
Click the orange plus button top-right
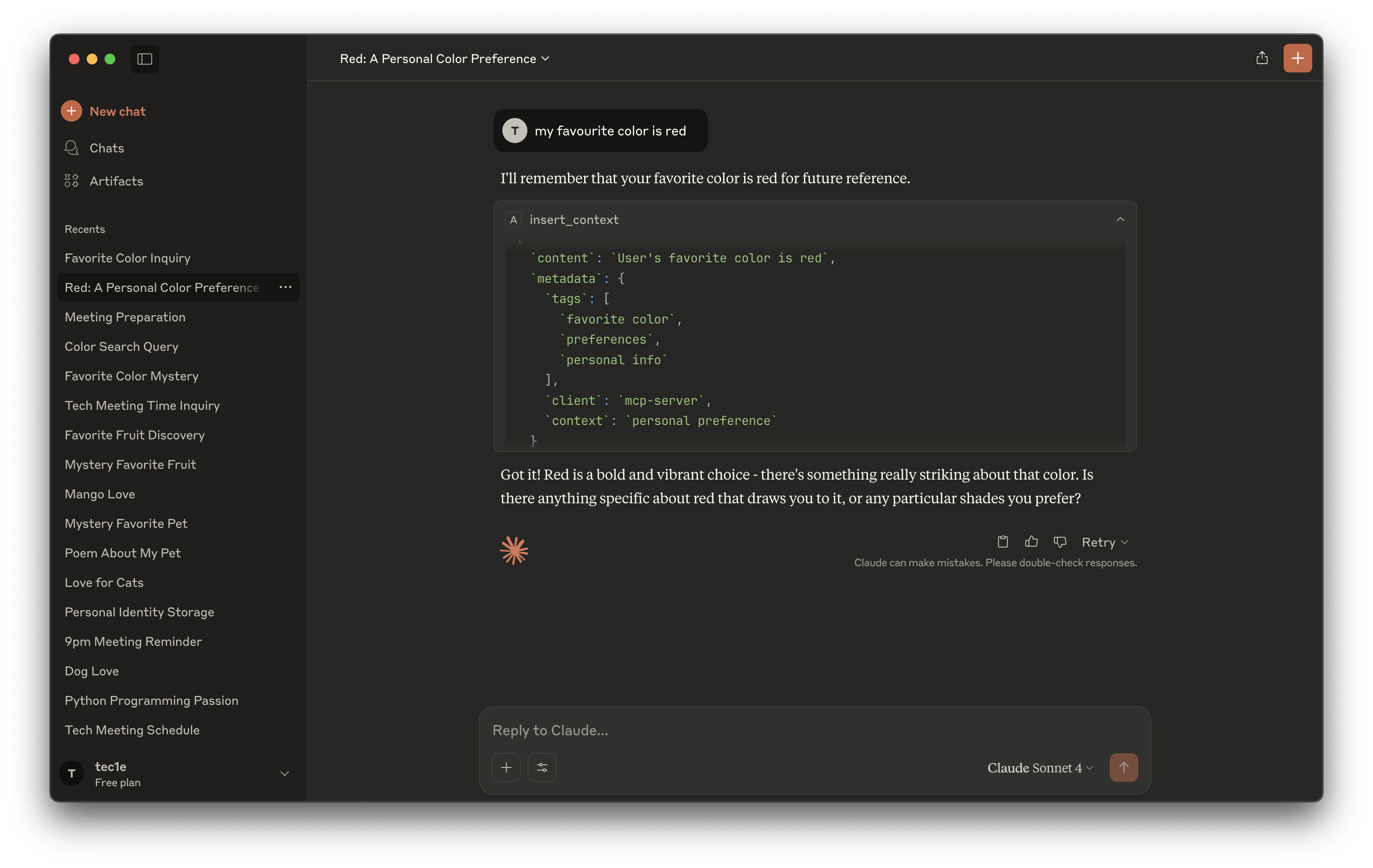[x=1297, y=58]
